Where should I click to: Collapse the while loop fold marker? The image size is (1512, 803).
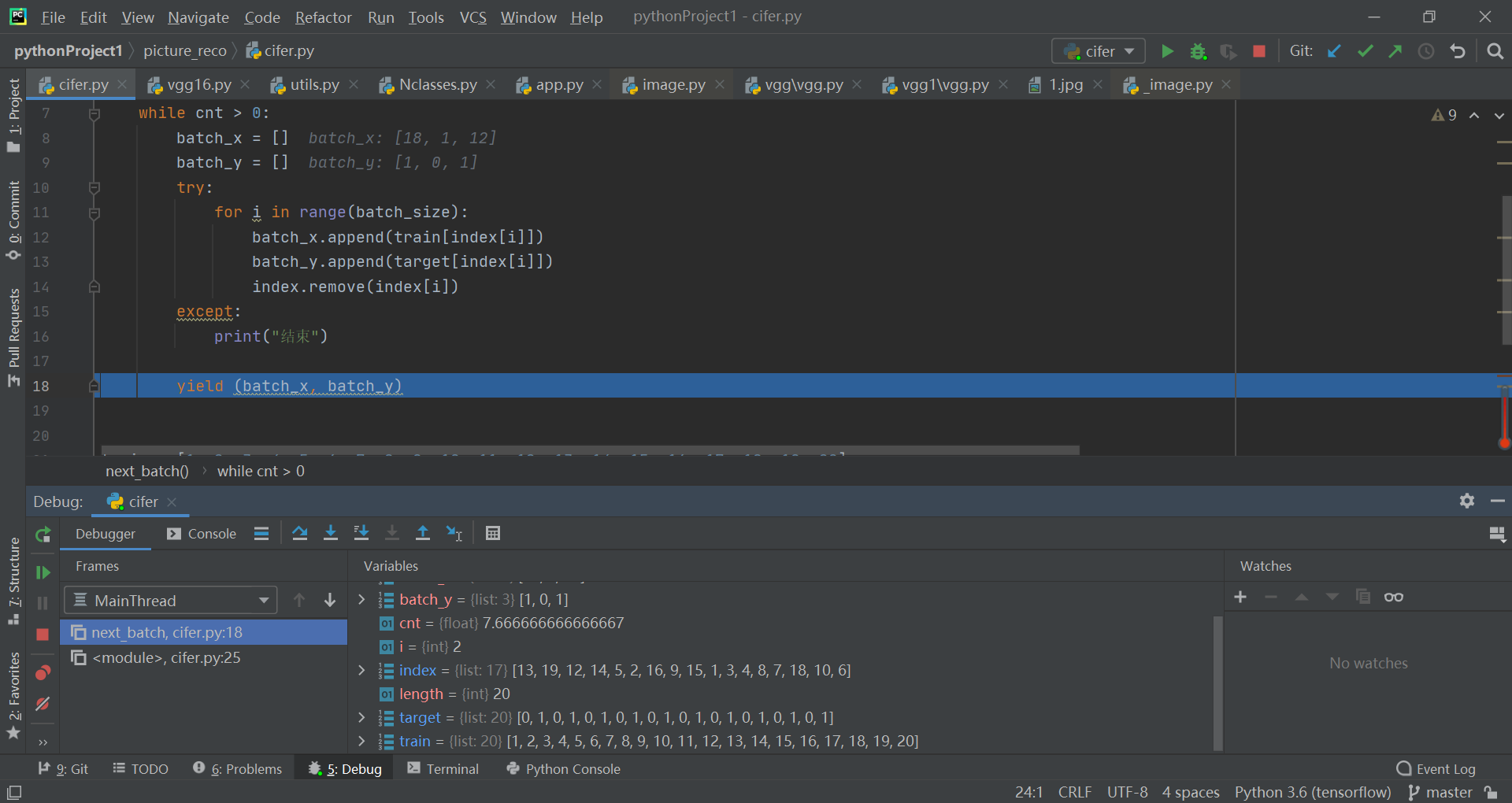pyautogui.click(x=94, y=114)
